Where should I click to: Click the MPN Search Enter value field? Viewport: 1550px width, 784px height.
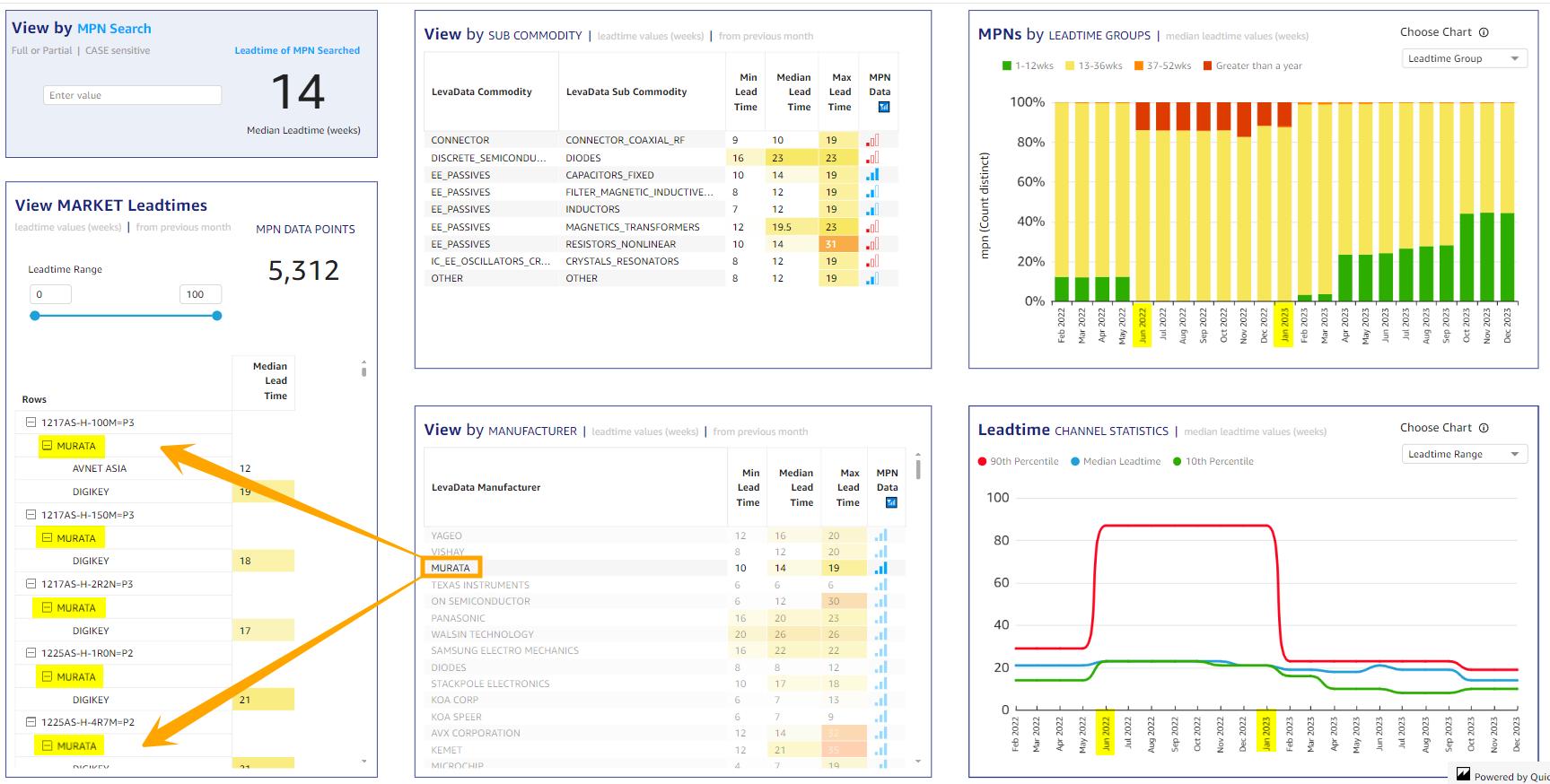coord(132,96)
